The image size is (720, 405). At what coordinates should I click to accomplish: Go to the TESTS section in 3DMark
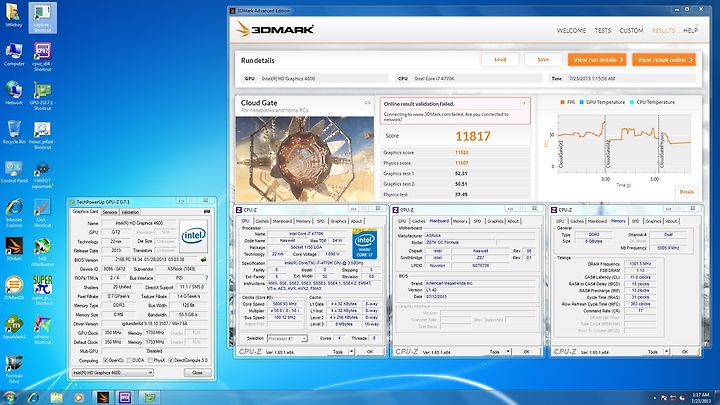(602, 30)
